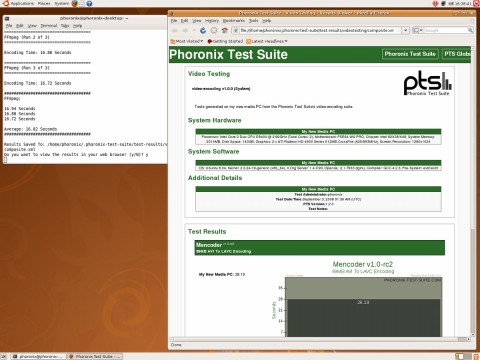This screenshot has height=360, width=480.
Task: Open the Terminal menu in terminal window
Action: (49, 26)
